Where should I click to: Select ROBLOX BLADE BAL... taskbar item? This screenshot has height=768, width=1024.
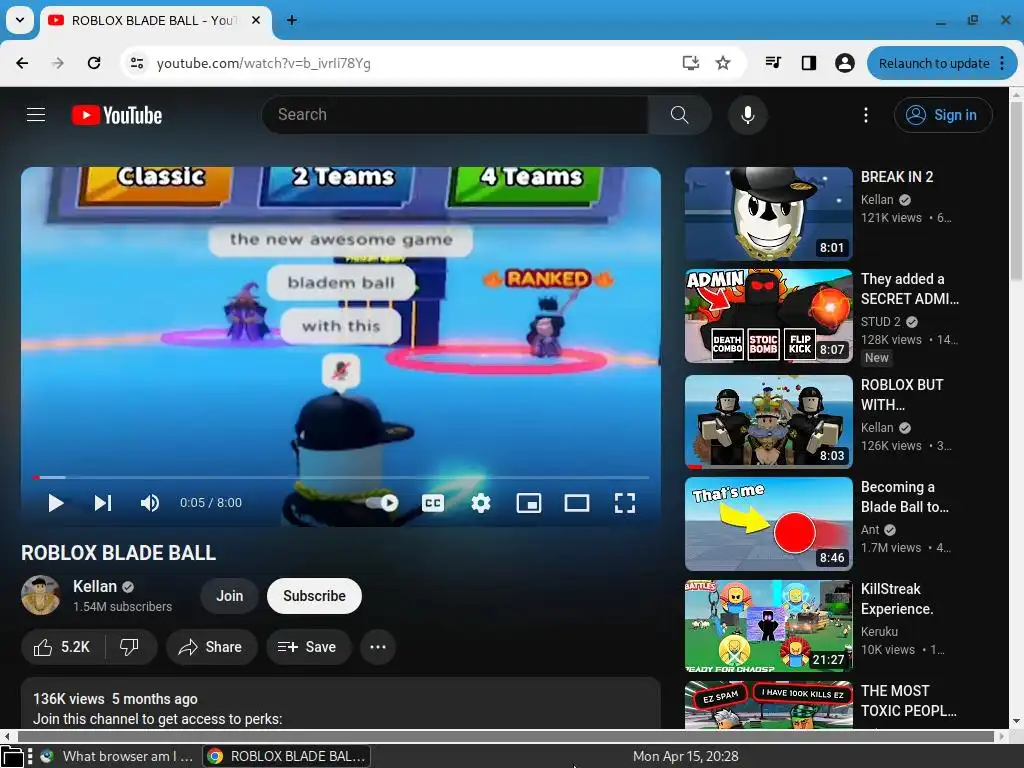287,756
